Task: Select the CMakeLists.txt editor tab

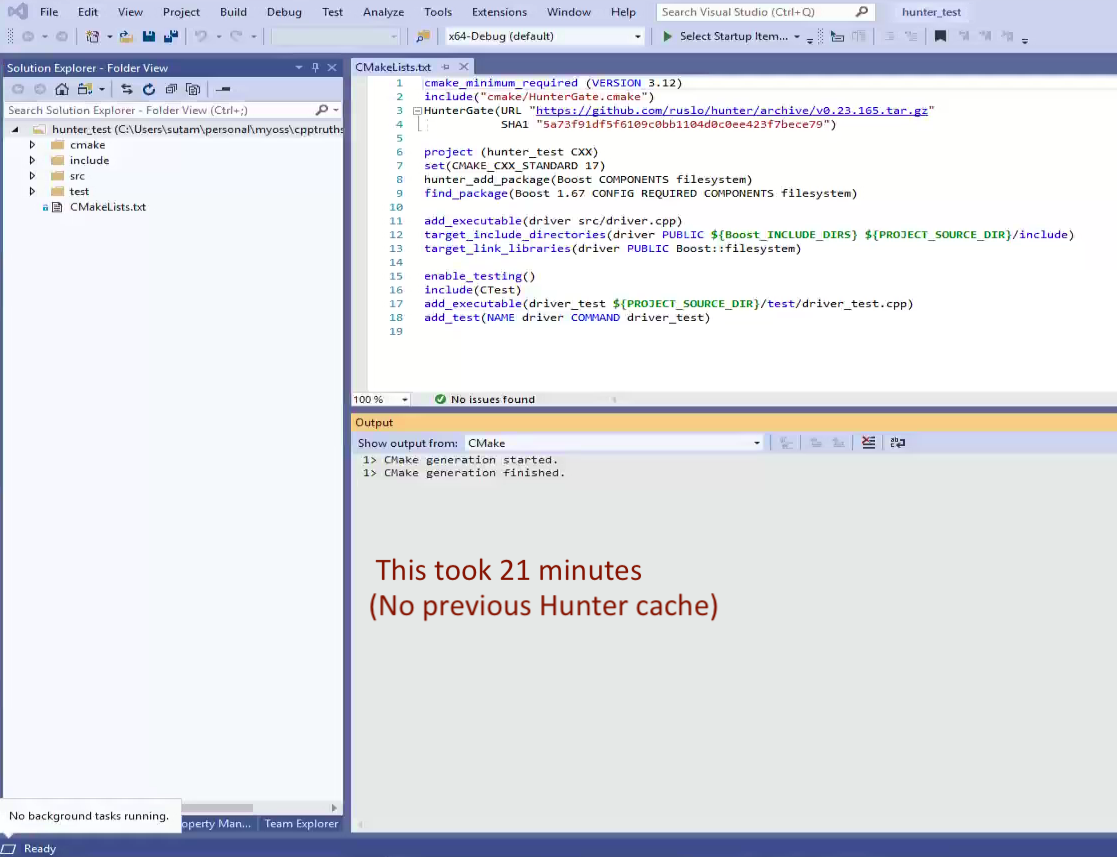Action: point(393,67)
